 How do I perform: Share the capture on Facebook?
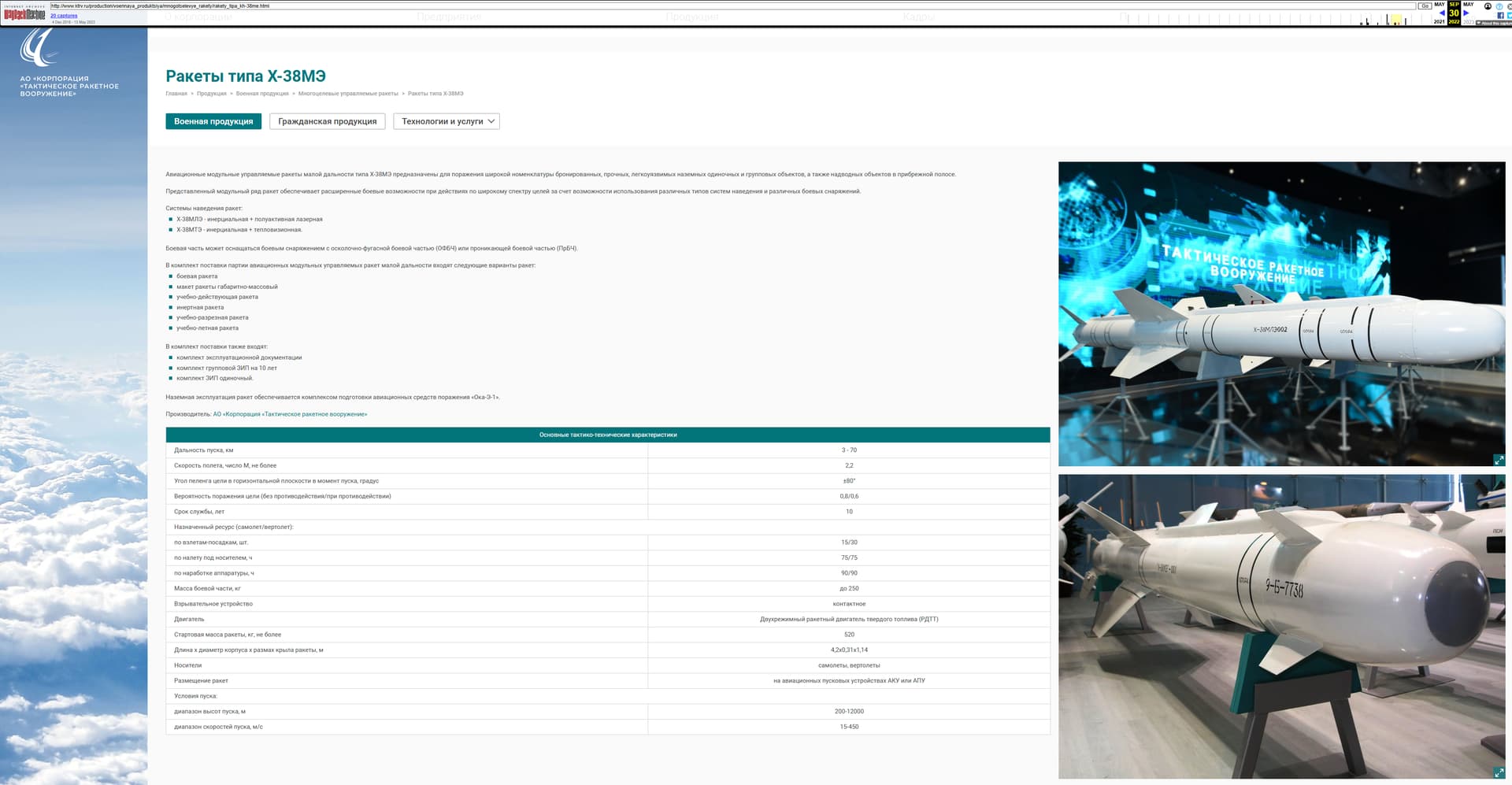[1500, 15]
